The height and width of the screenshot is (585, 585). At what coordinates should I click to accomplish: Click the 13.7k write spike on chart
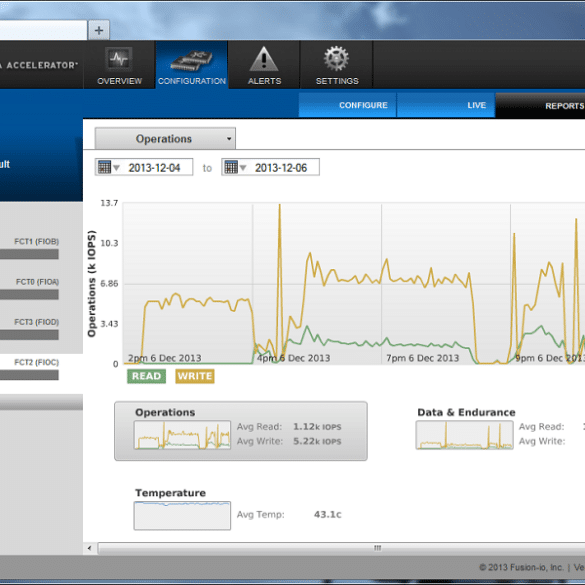[279, 205]
